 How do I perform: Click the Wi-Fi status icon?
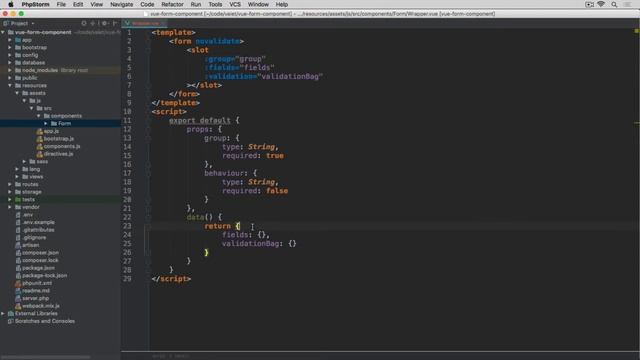[x=601, y=4]
